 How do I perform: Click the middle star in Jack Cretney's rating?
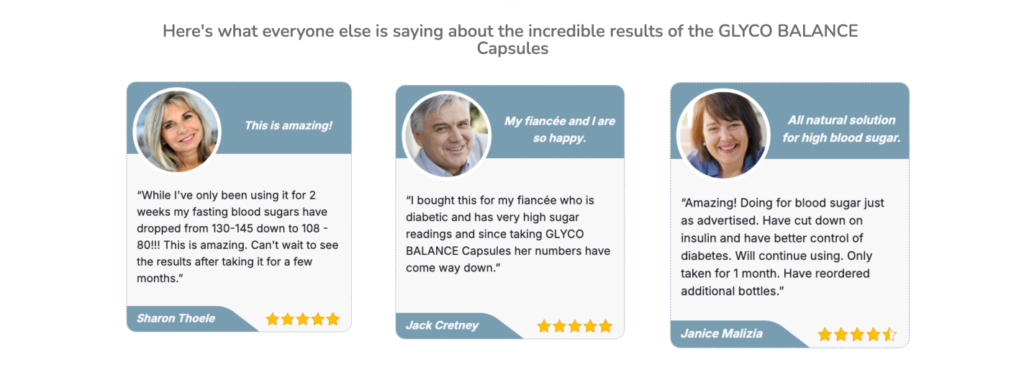(575, 326)
